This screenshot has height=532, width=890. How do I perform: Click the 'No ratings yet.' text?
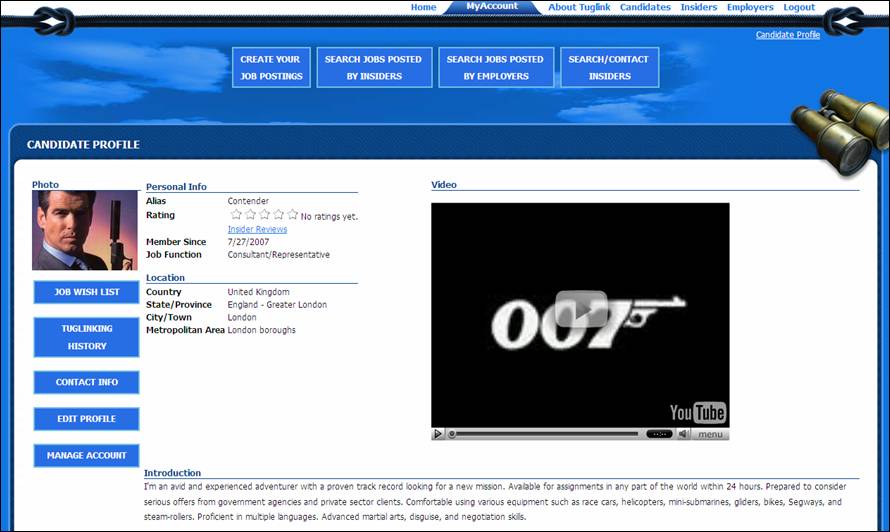[x=329, y=216]
